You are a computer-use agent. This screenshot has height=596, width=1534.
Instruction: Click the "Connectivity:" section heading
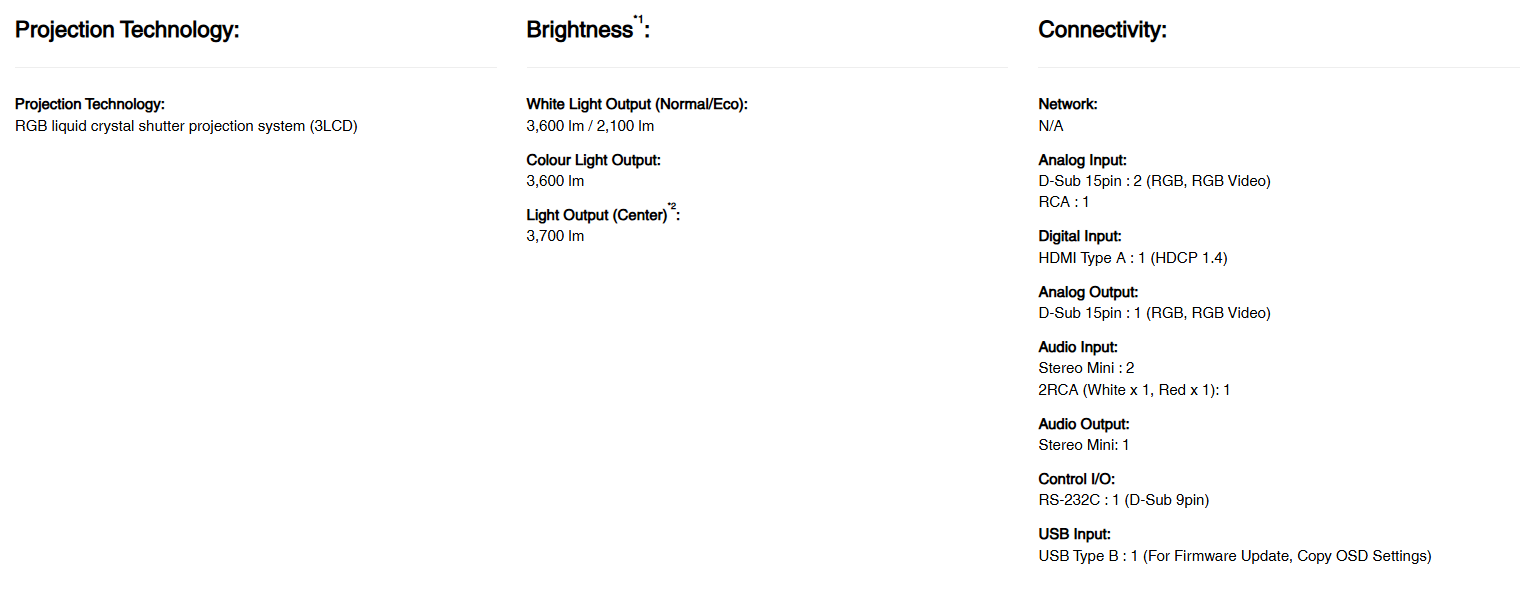(1102, 30)
